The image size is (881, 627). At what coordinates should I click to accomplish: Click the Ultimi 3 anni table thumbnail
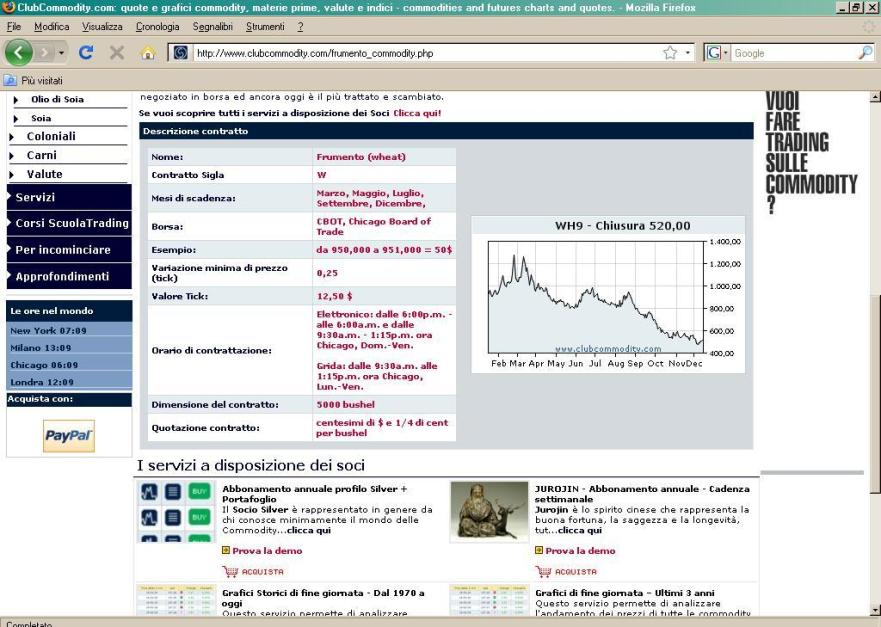[x=489, y=599]
